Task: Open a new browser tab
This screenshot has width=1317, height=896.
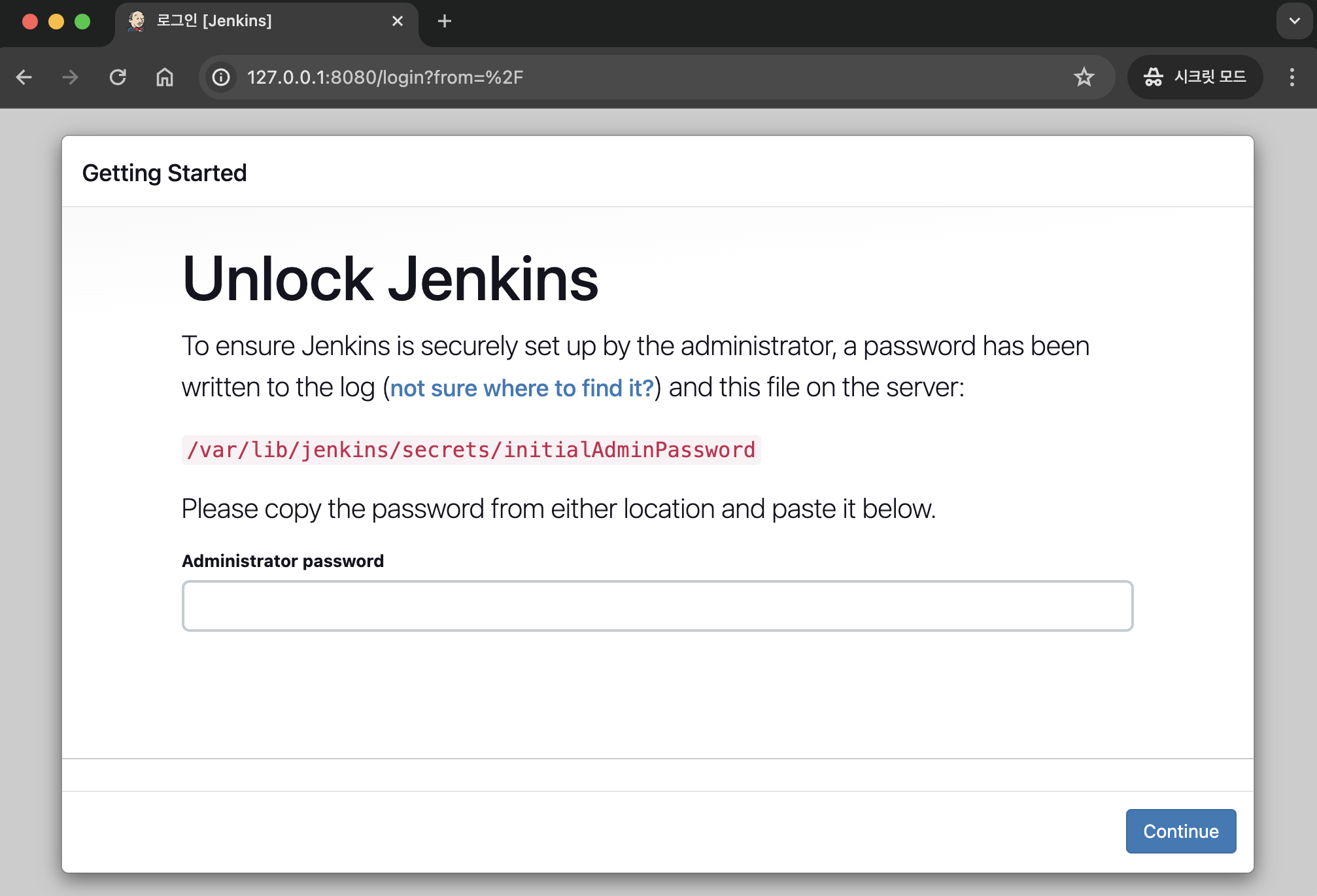Action: coord(445,21)
